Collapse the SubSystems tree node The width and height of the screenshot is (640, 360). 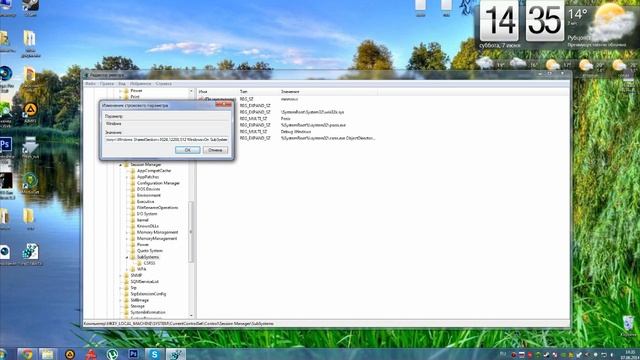127,258
